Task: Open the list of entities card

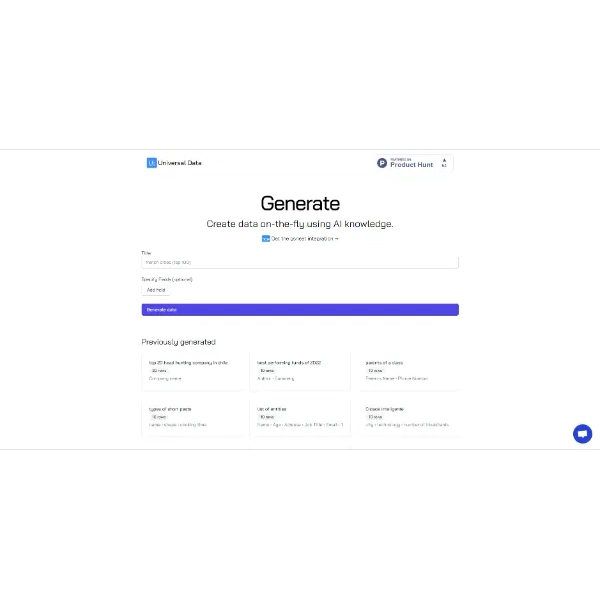Action: [x=300, y=416]
